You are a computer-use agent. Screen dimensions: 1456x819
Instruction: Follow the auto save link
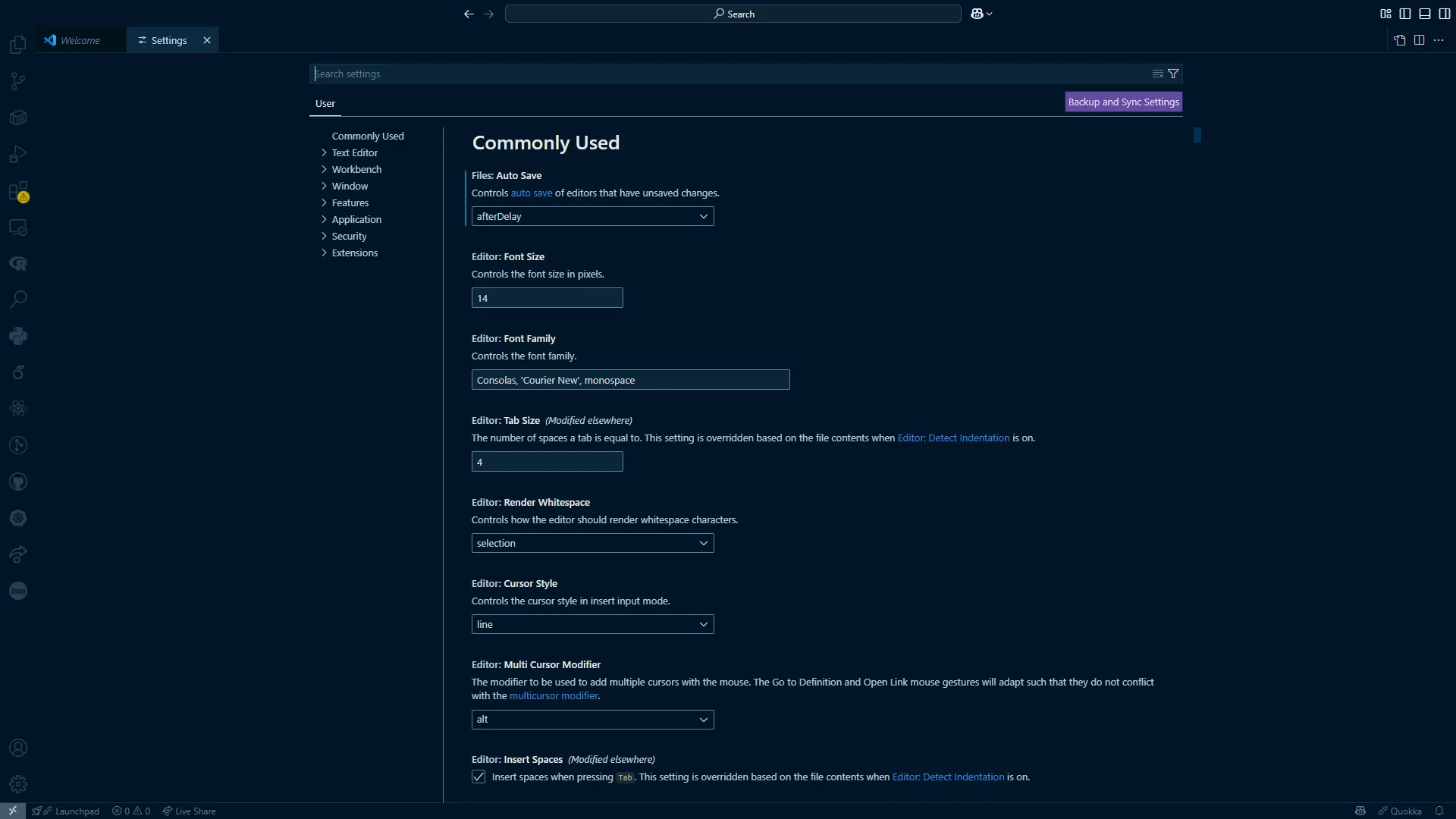tap(531, 193)
